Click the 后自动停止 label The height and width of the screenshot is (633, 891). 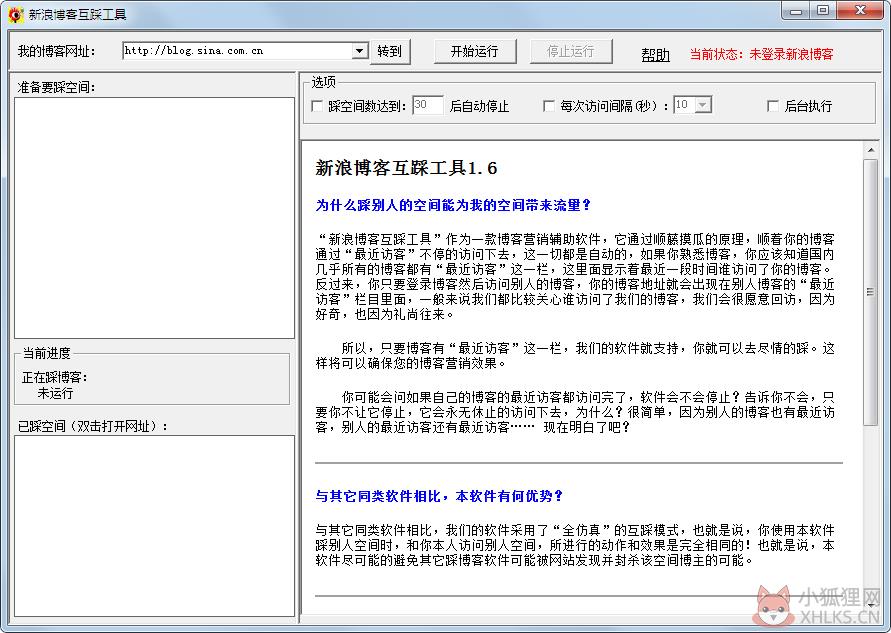479,106
